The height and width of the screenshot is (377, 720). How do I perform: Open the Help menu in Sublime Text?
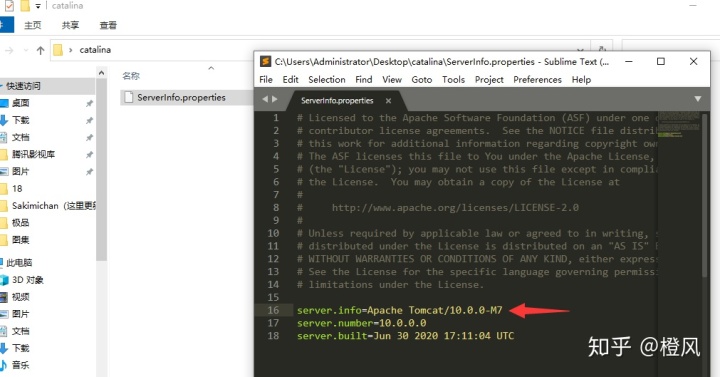pos(581,79)
